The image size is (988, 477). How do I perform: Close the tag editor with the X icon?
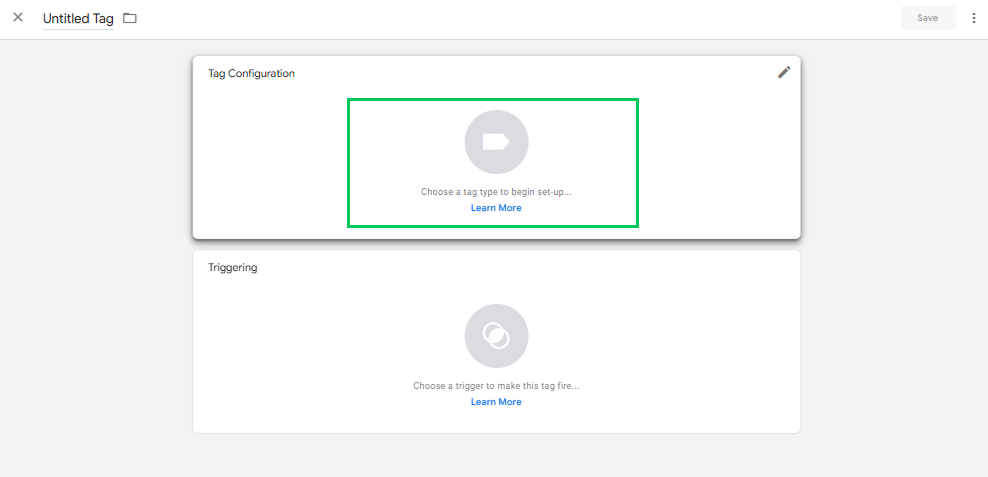click(18, 18)
